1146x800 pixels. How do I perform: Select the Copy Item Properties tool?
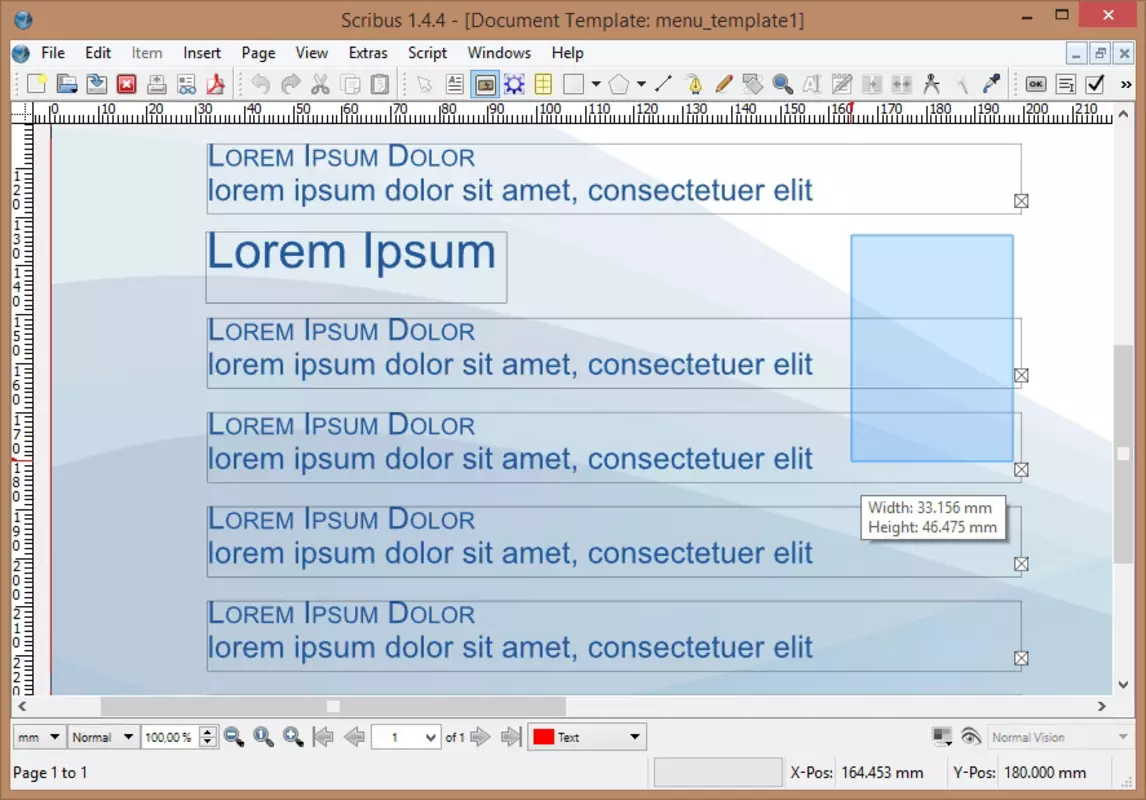coord(962,84)
